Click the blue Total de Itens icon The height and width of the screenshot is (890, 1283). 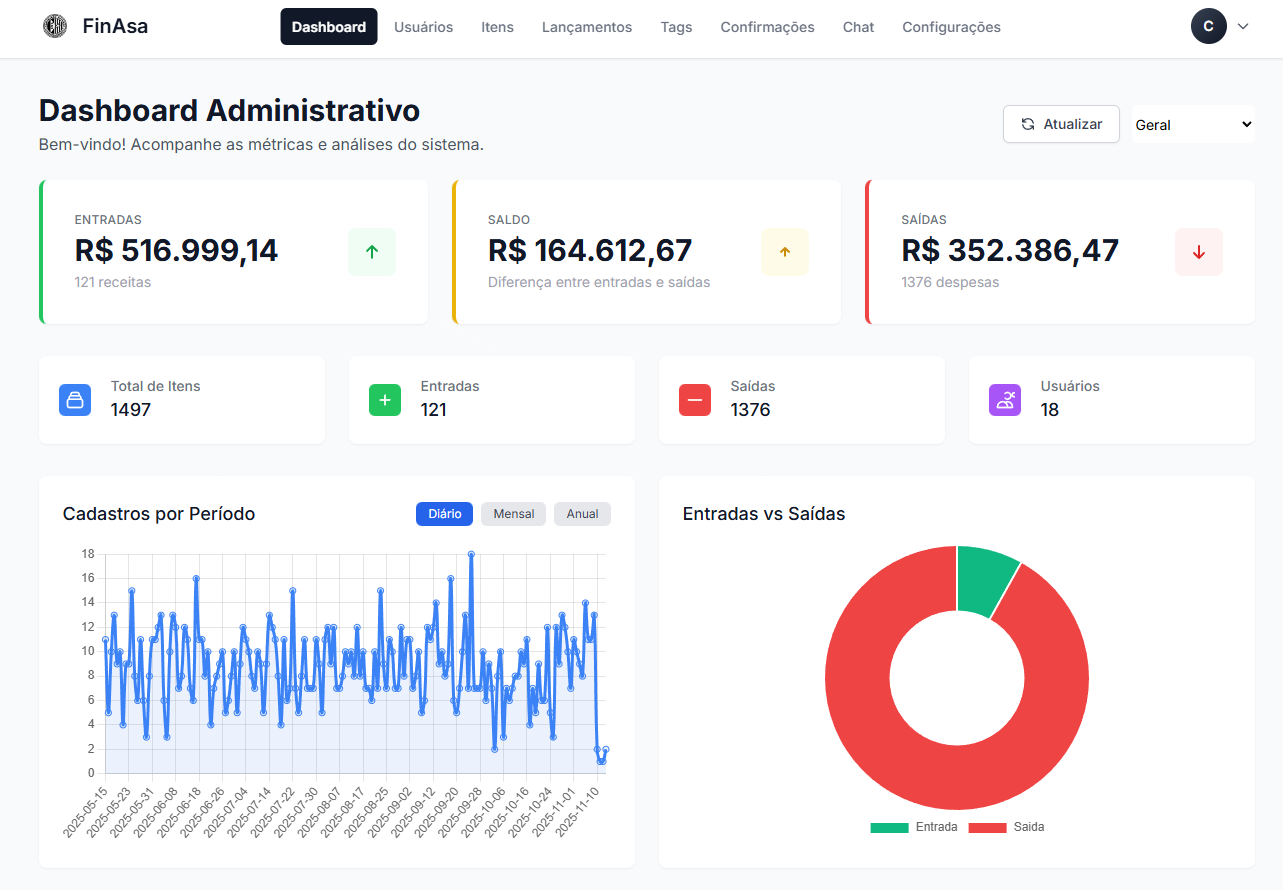coord(75,400)
